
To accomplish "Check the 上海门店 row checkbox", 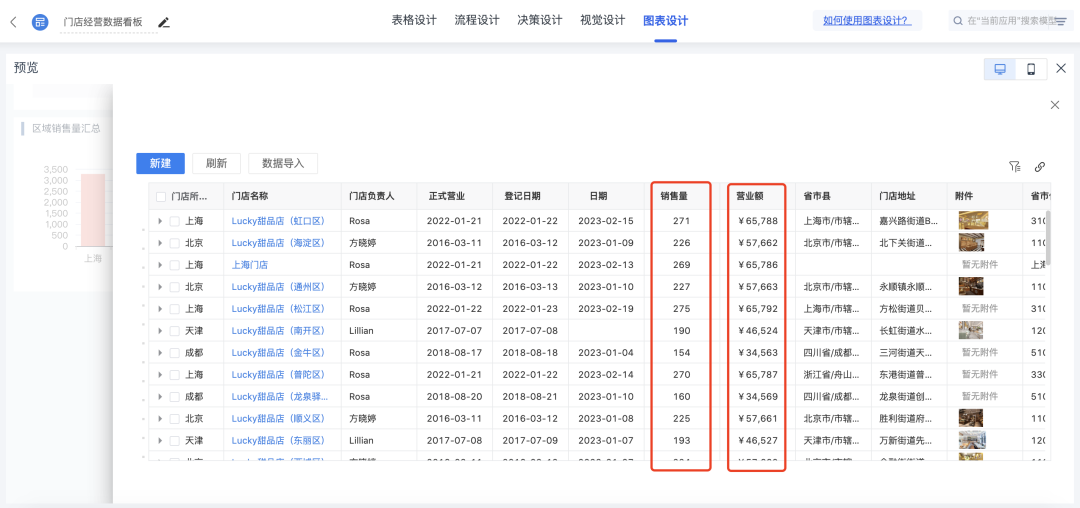I will point(174,265).
